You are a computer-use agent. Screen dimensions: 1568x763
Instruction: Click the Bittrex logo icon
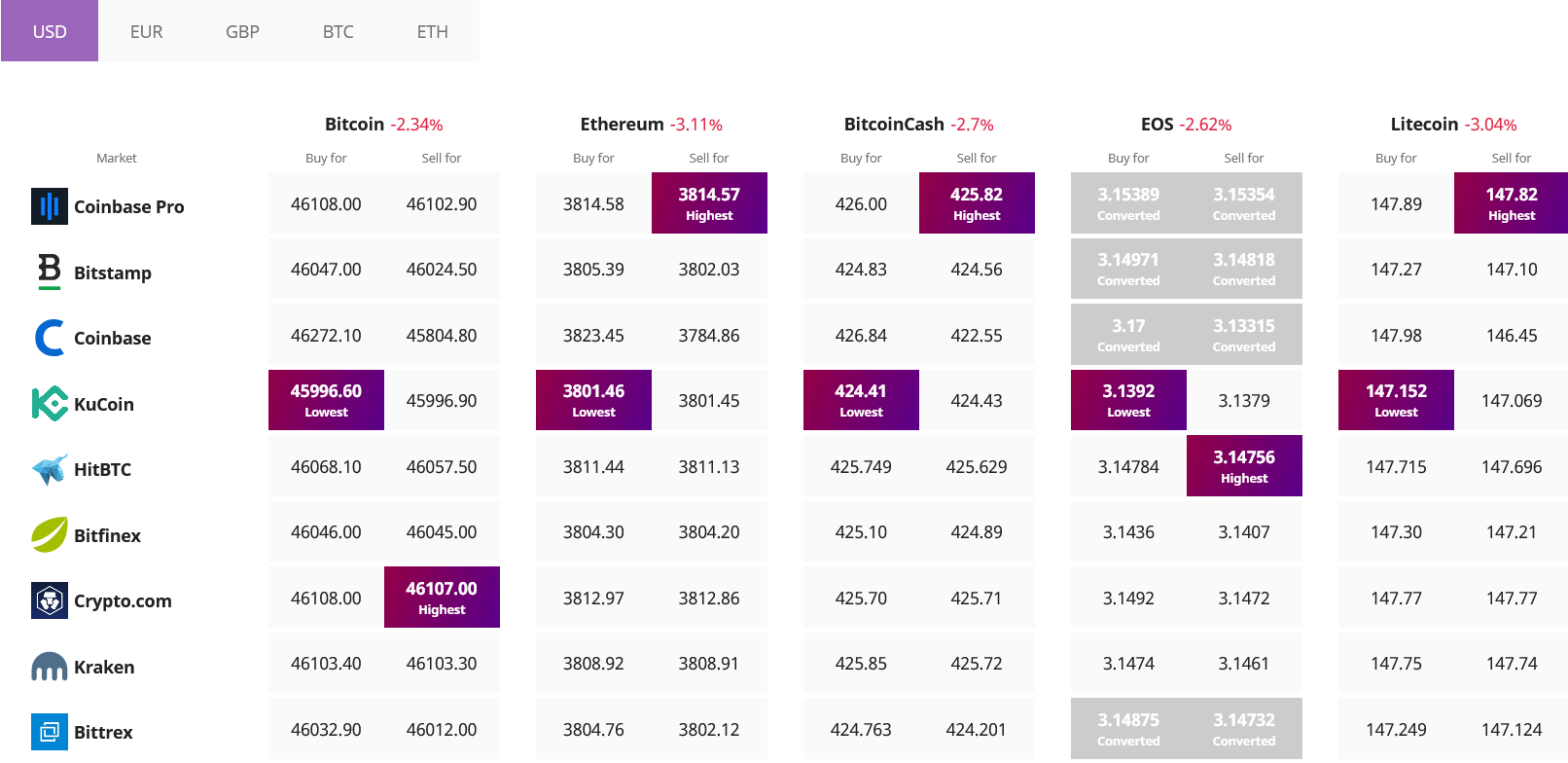[50, 732]
